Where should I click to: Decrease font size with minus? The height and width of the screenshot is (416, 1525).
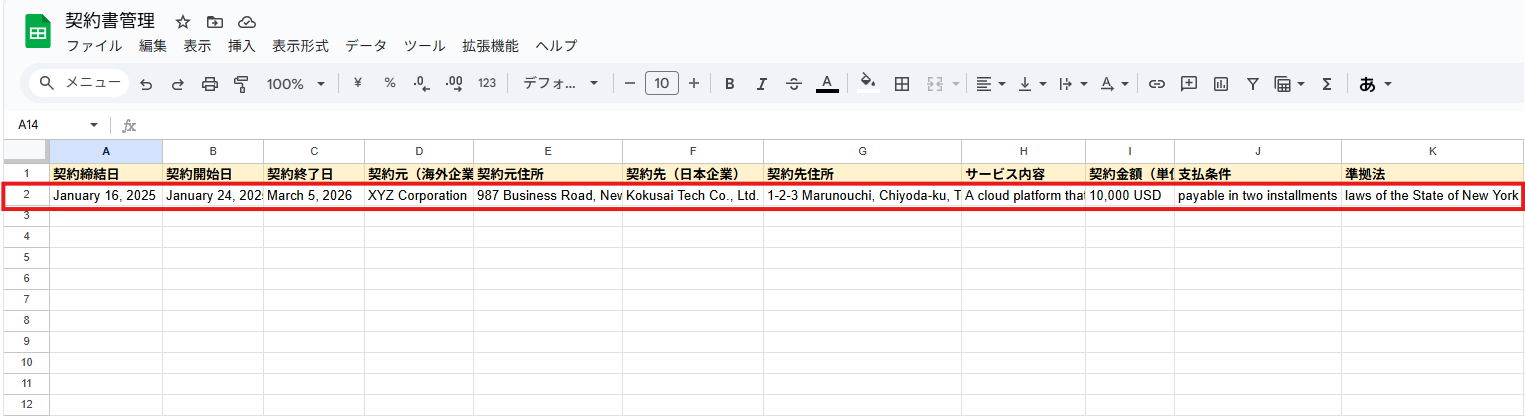point(630,84)
